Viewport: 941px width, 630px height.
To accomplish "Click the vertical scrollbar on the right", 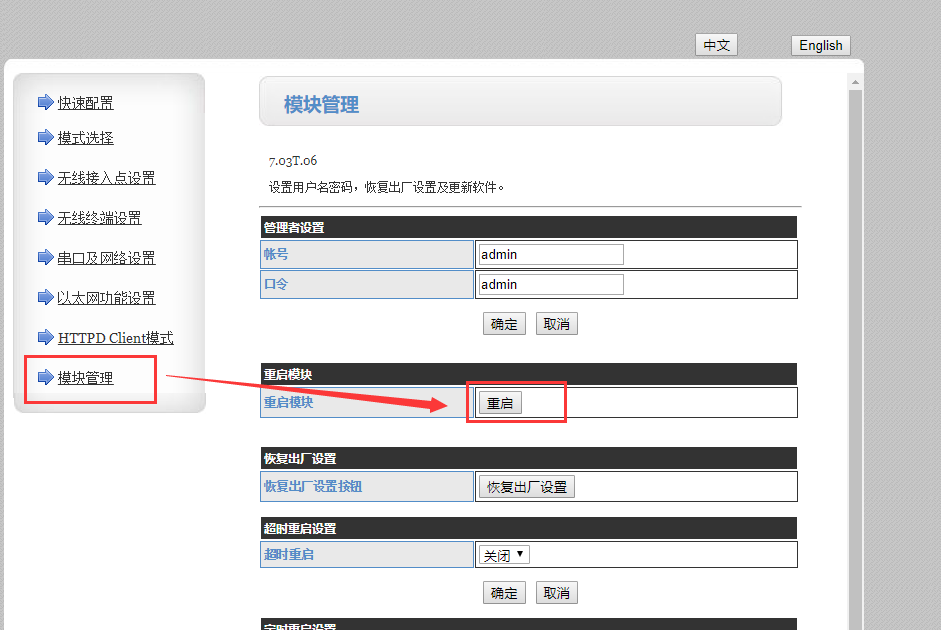I will pyautogui.click(x=855, y=350).
